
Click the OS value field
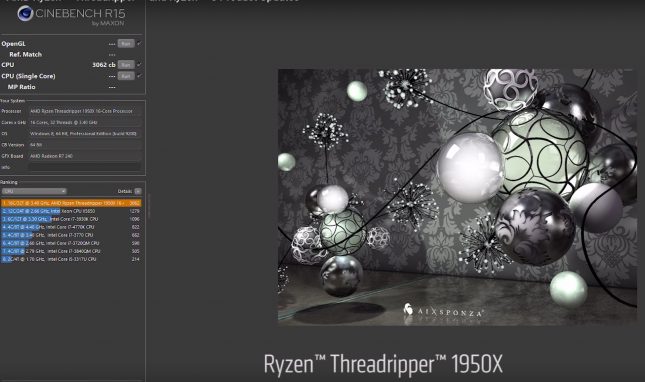click(x=85, y=134)
